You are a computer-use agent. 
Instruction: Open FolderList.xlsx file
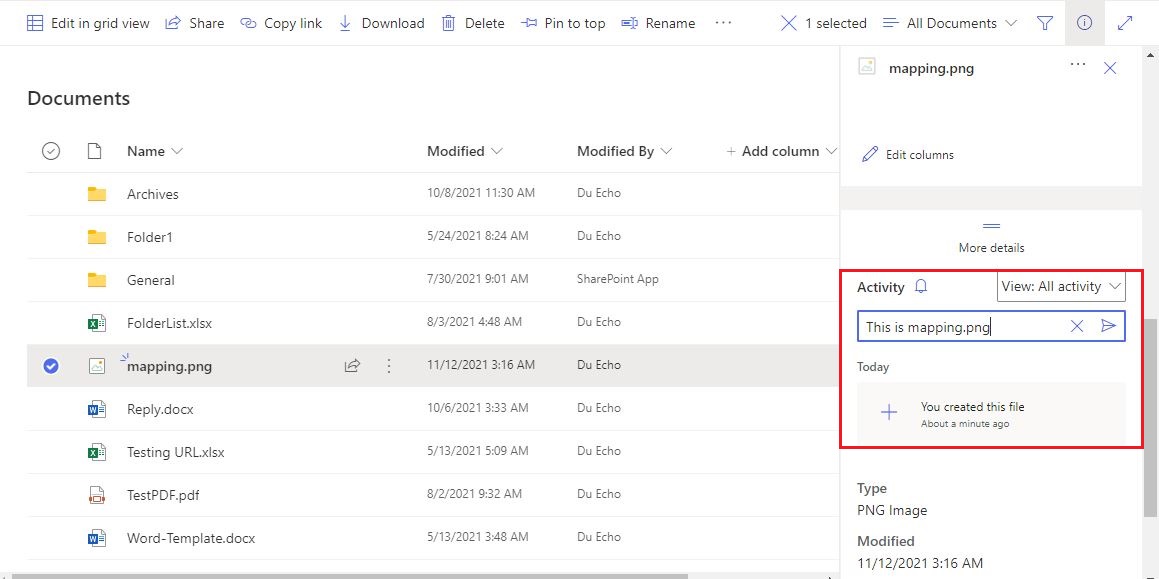click(169, 322)
